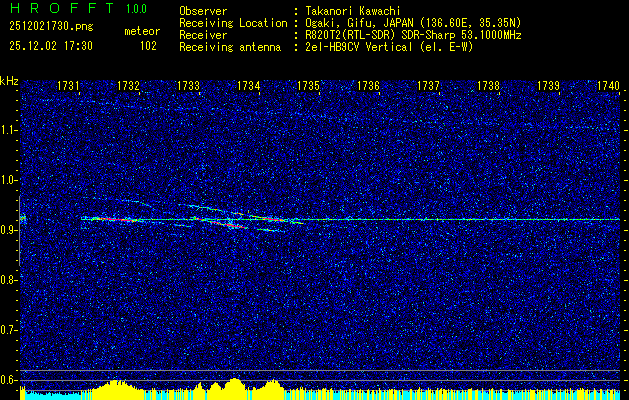Image resolution: width=629 pixels, height=400 pixels.
Task: Click the 1738 time marker
Action: tap(489, 85)
